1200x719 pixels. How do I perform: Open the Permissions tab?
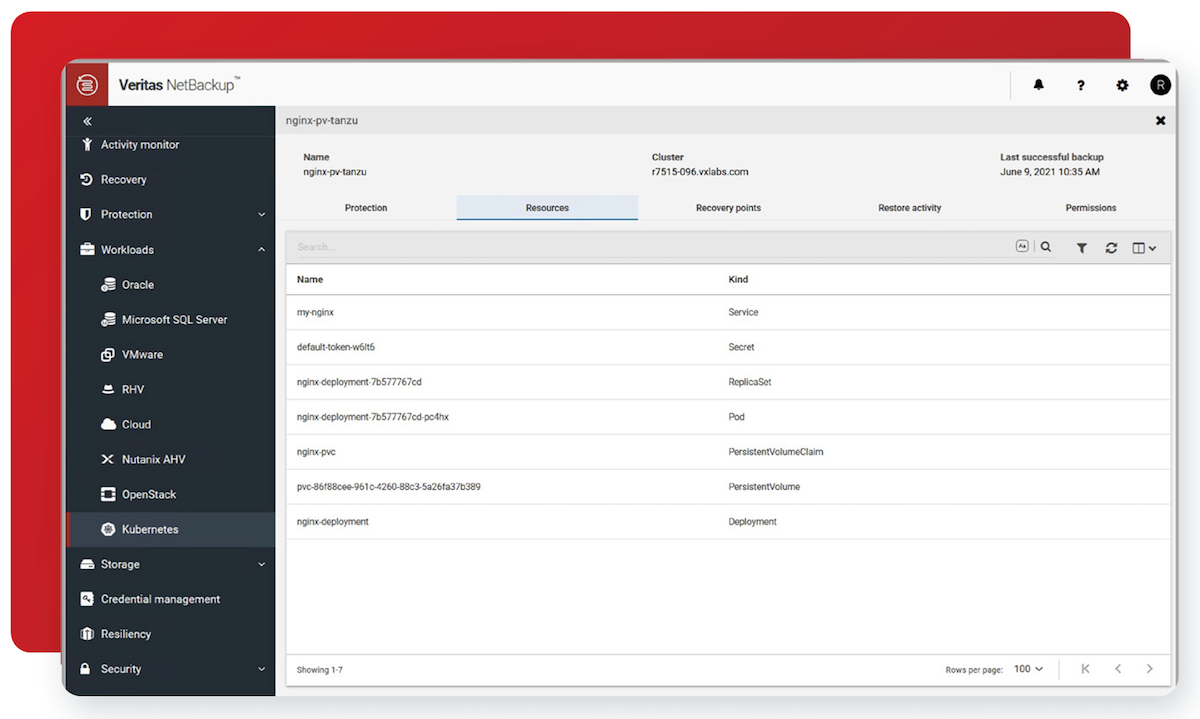[1091, 208]
